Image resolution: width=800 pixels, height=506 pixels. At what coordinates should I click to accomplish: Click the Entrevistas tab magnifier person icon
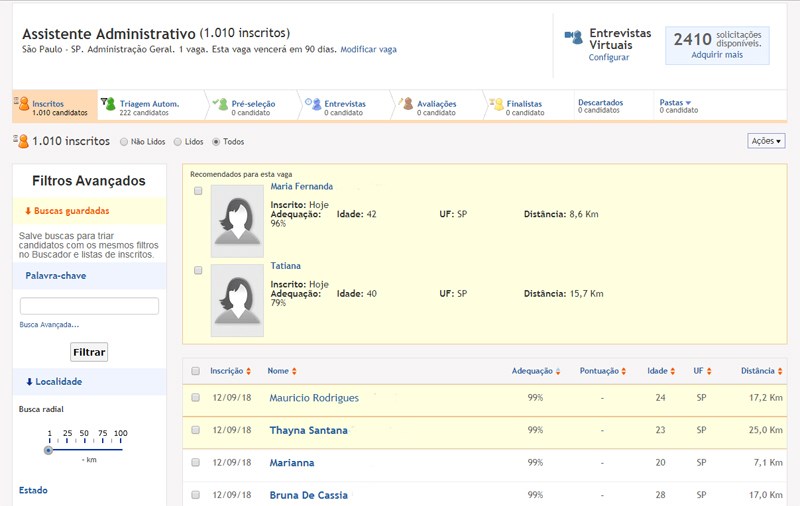tap(313, 104)
